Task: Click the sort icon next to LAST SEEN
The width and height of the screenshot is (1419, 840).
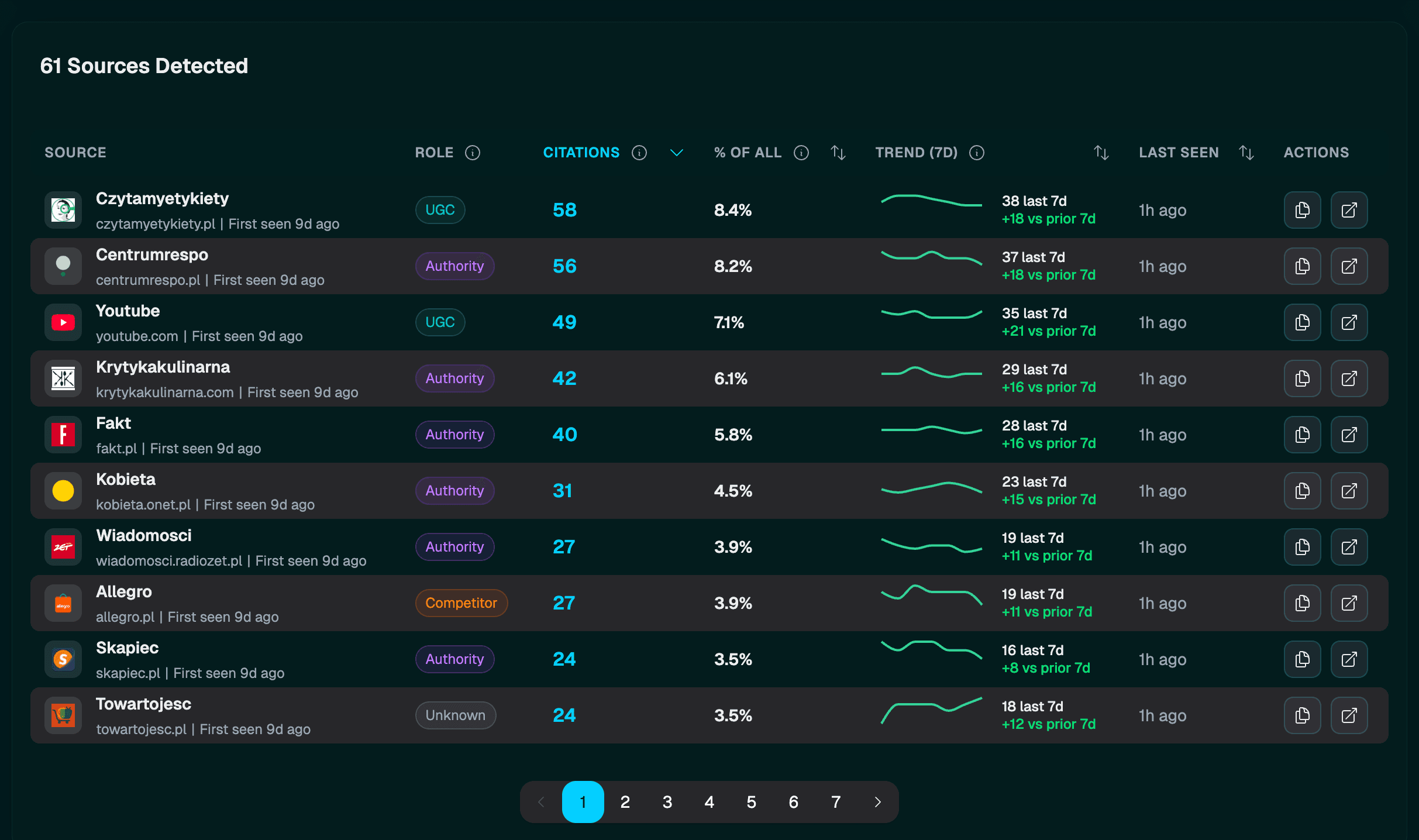Action: tap(1246, 152)
